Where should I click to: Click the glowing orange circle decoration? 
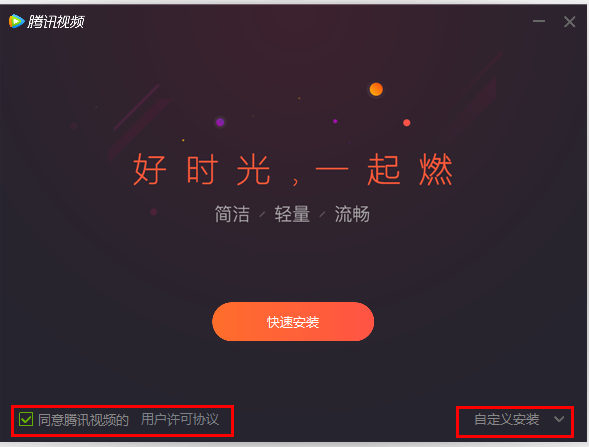(376, 89)
